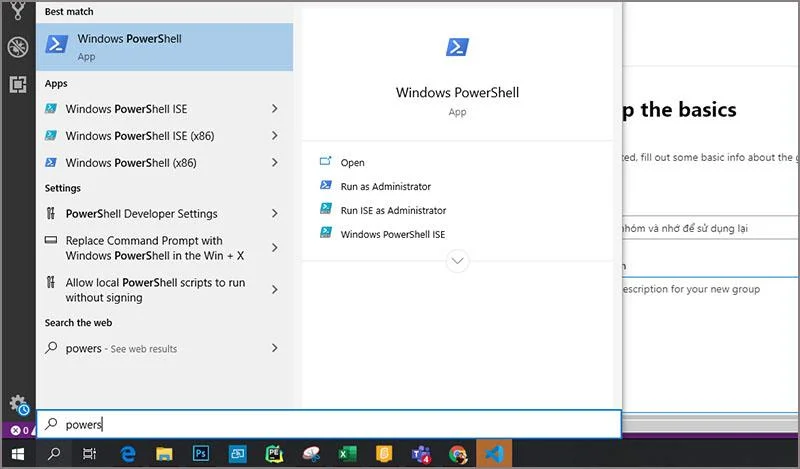The width and height of the screenshot is (800, 469).
Task: Expand arrow for Allow local PowerShell scripts
Action: click(x=274, y=290)
